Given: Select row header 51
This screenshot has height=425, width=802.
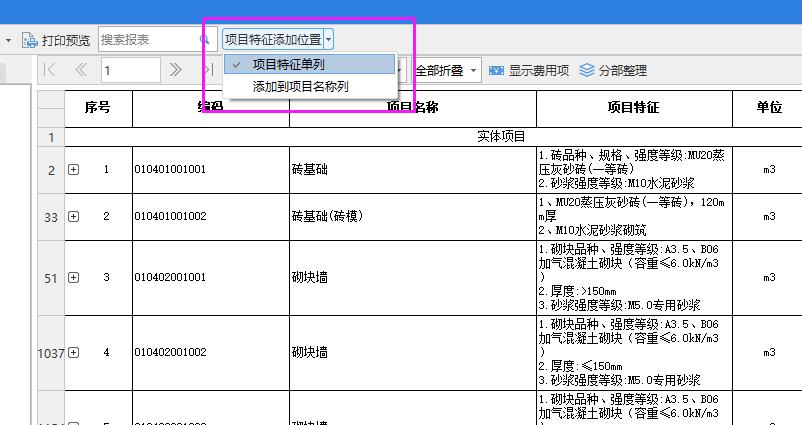Looking at the screenshot, I should click(x=51, y=278).
